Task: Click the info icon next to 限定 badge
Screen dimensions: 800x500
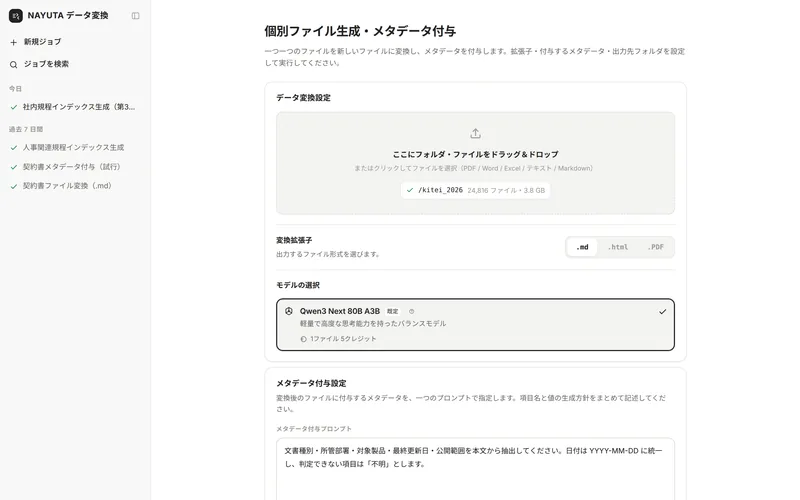Action: click(411, 311)
